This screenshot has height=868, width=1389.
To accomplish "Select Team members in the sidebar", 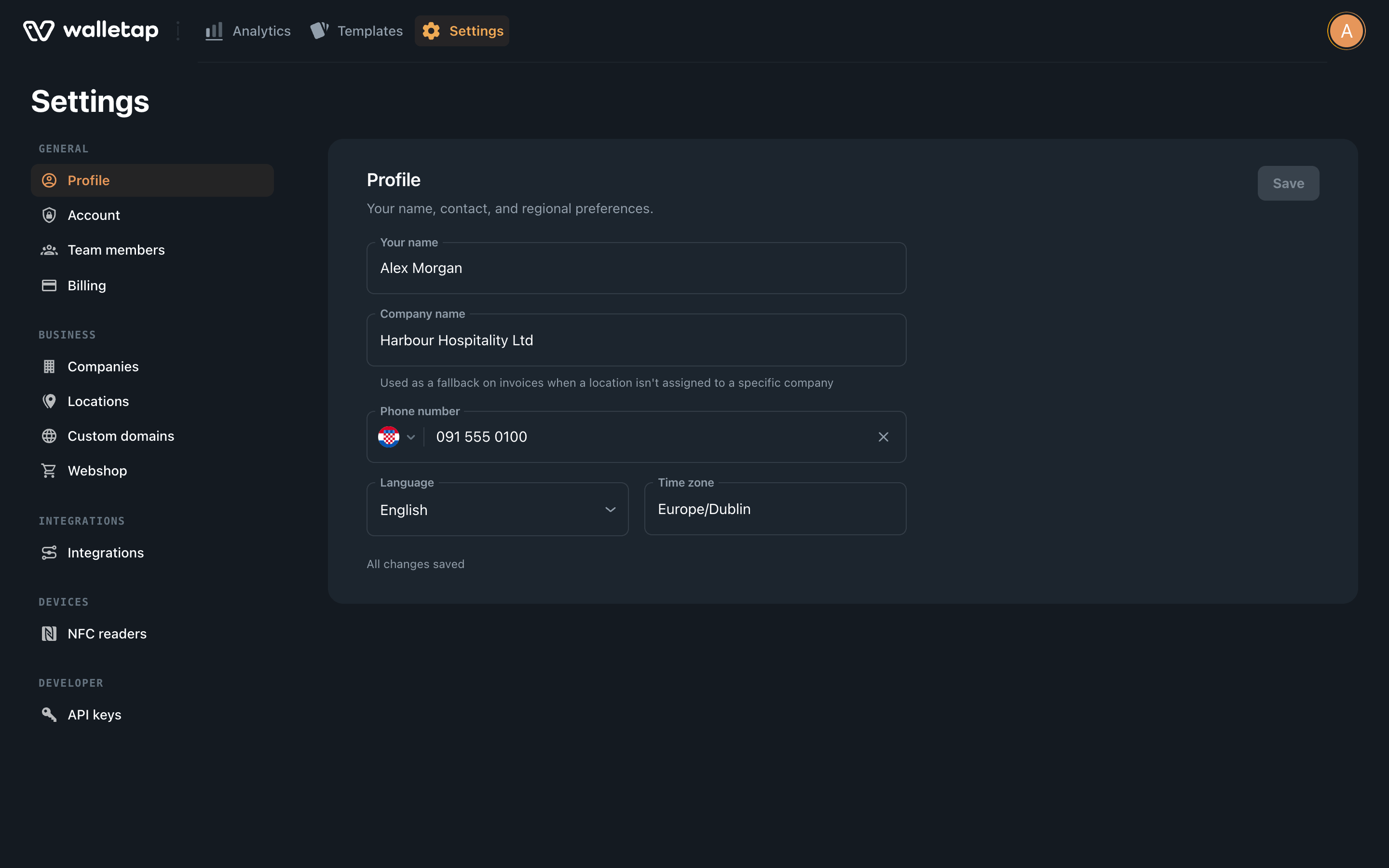I will point(152,250).
